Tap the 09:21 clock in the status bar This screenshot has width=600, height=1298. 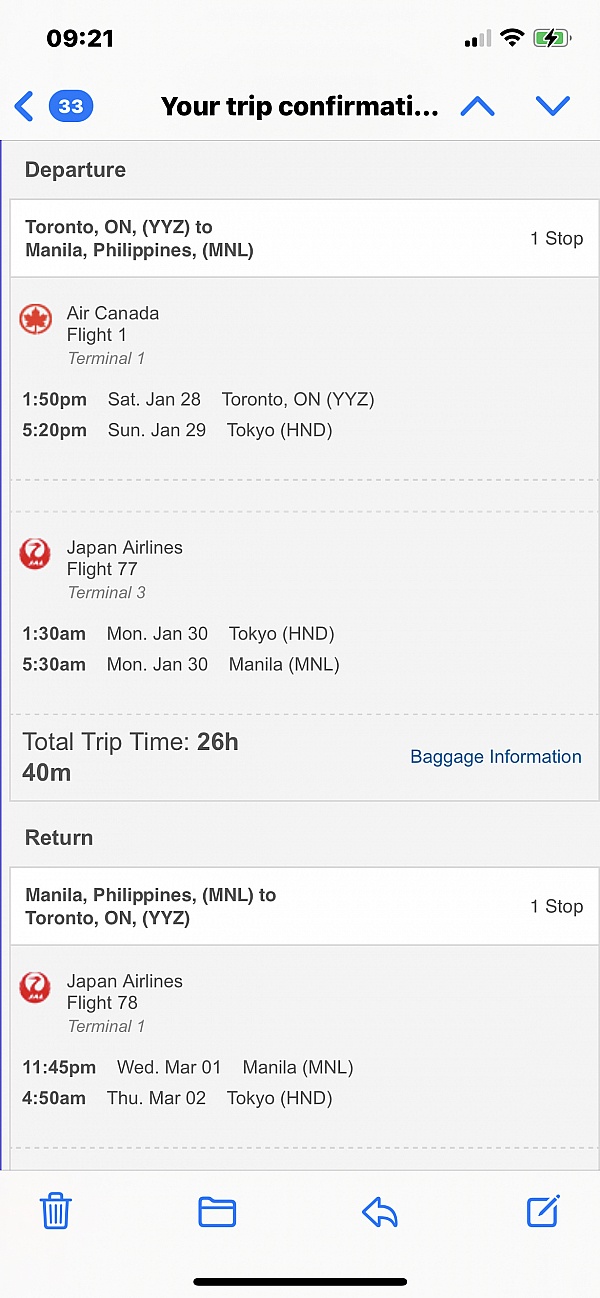click(77, 37)
